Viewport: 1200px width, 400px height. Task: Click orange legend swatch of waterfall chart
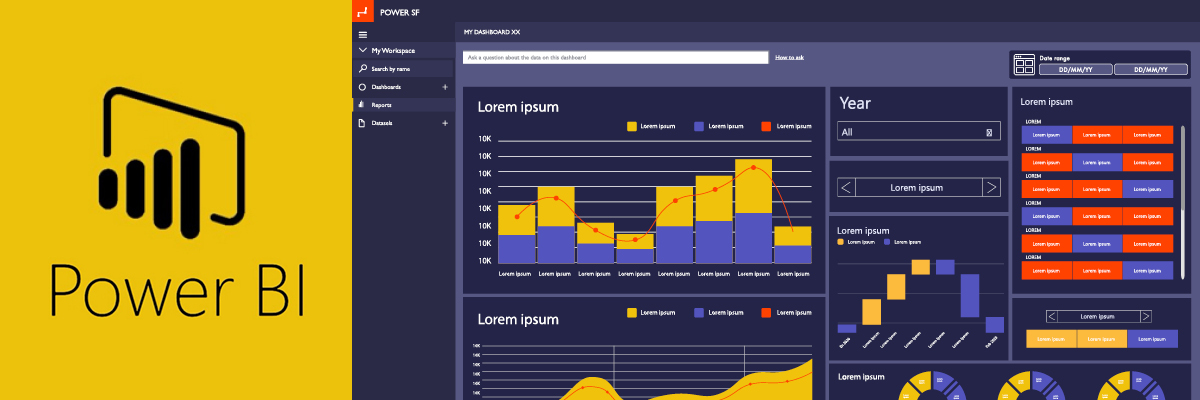coord(841,242)
